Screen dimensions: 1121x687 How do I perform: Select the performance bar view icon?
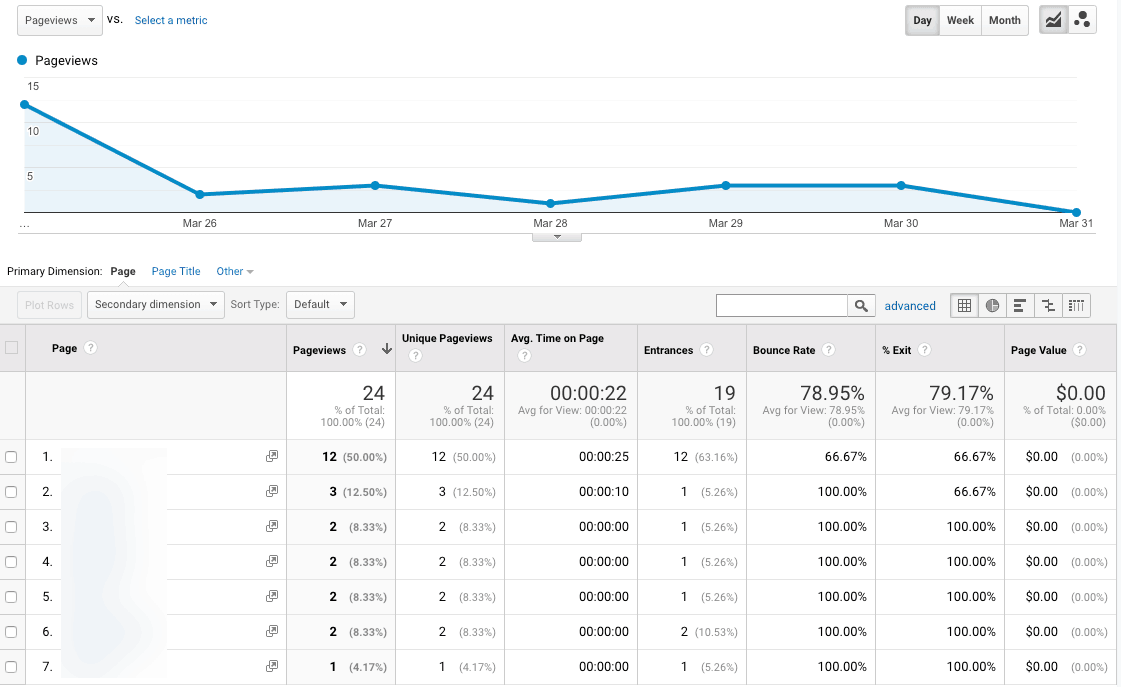tap(1020, 306)
